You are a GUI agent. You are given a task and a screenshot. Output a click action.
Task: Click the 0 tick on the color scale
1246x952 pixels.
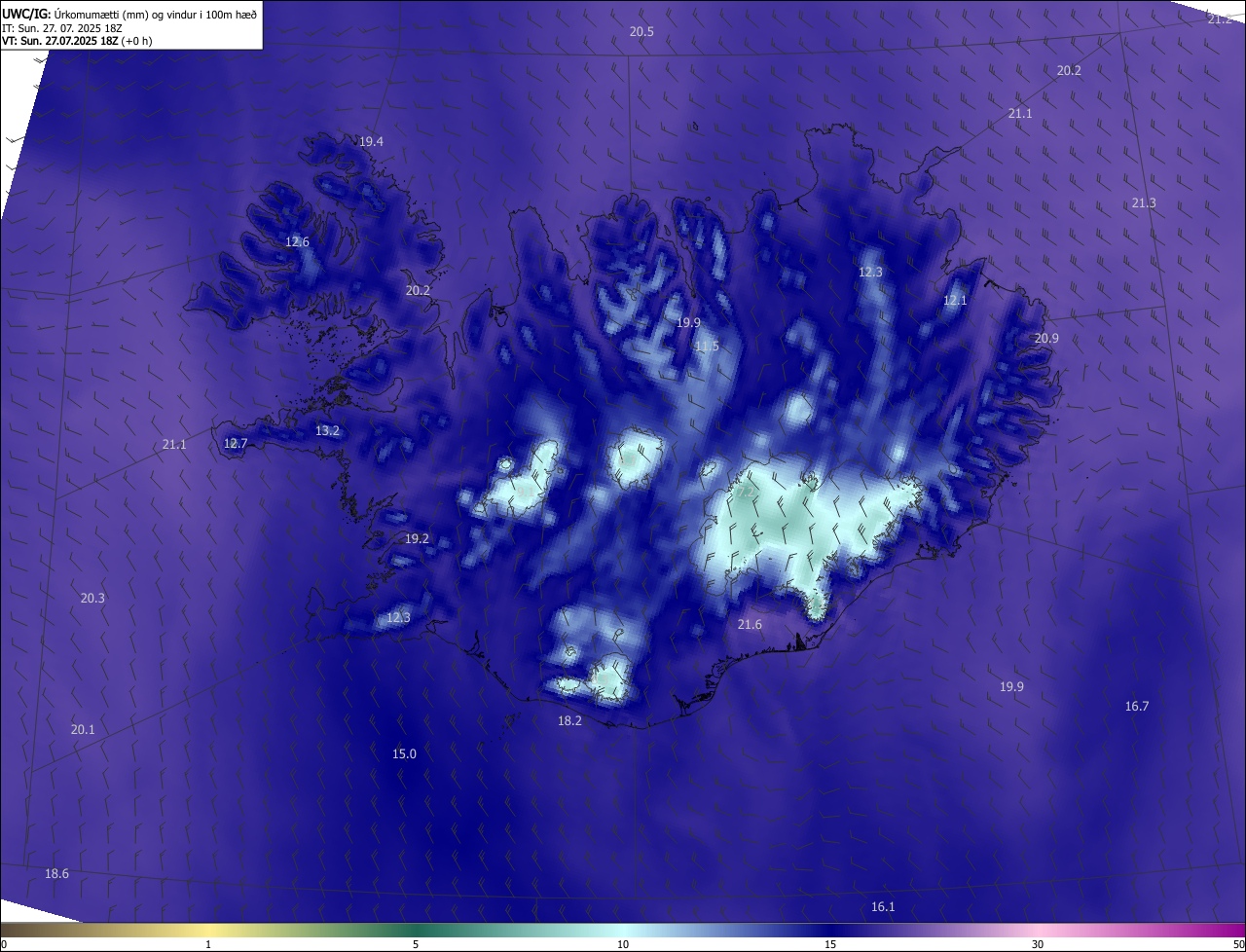(4, 944)
